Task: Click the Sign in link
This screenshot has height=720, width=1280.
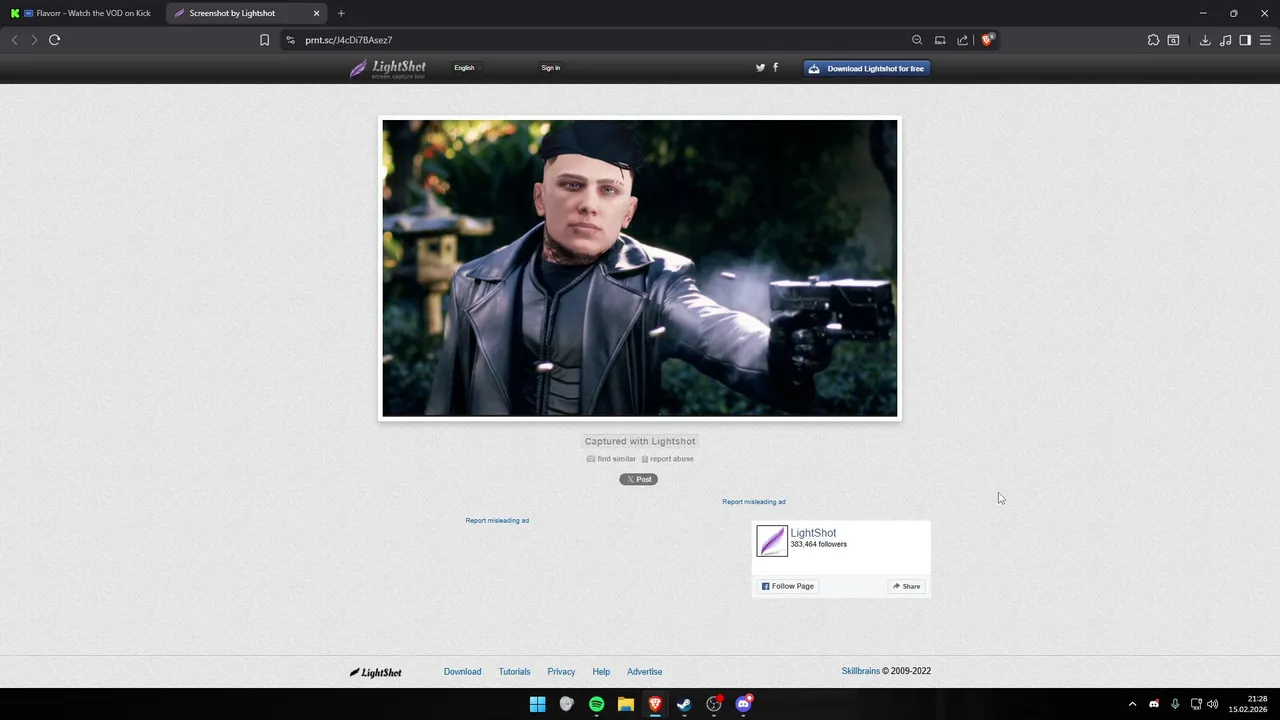Action: [550, 68]
